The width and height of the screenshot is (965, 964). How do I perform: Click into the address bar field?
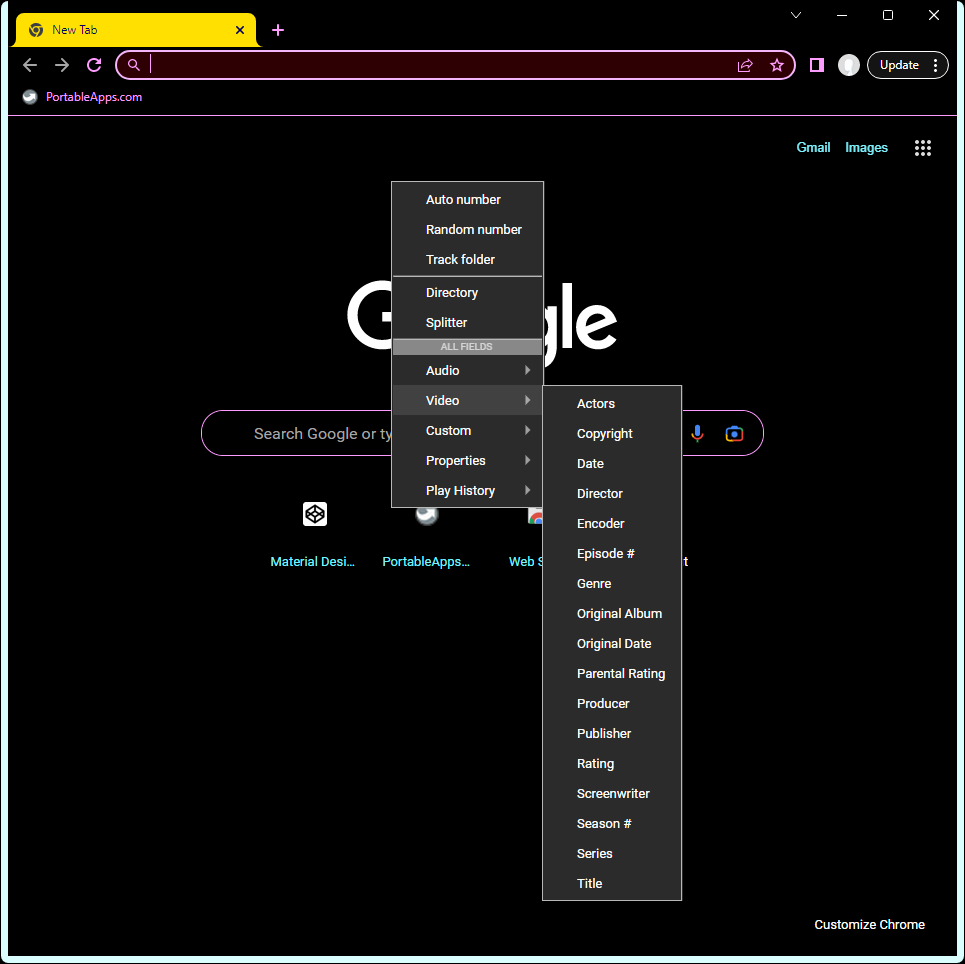(x=440, y=65)
